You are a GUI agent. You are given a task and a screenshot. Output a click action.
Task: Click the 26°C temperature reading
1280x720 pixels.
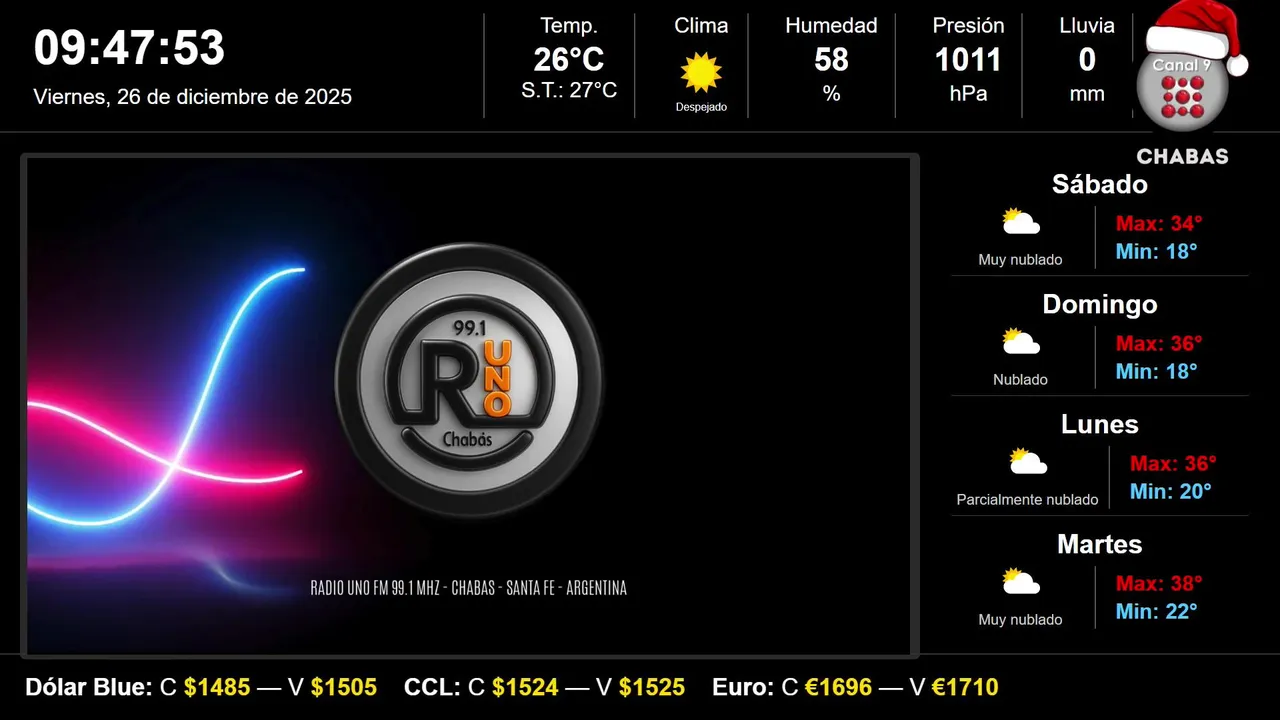point(569,60)
